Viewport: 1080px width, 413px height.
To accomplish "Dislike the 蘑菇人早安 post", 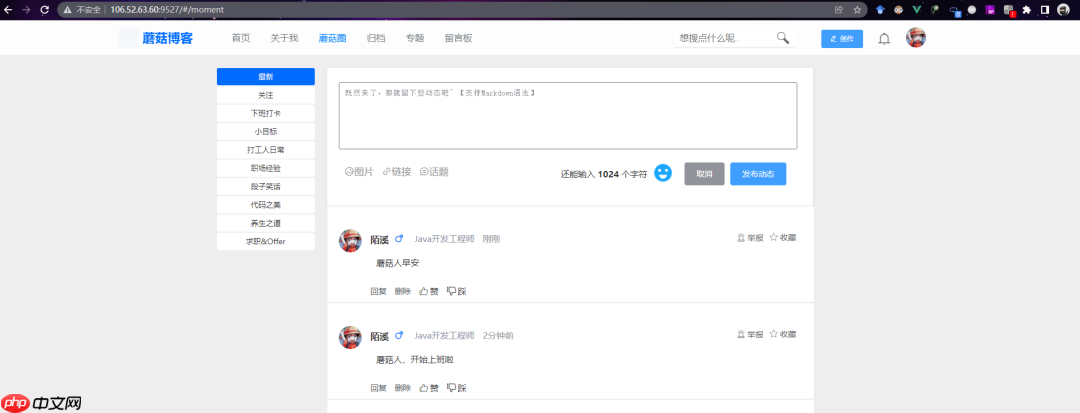I will pyautogui.click(x=456, y=291).
